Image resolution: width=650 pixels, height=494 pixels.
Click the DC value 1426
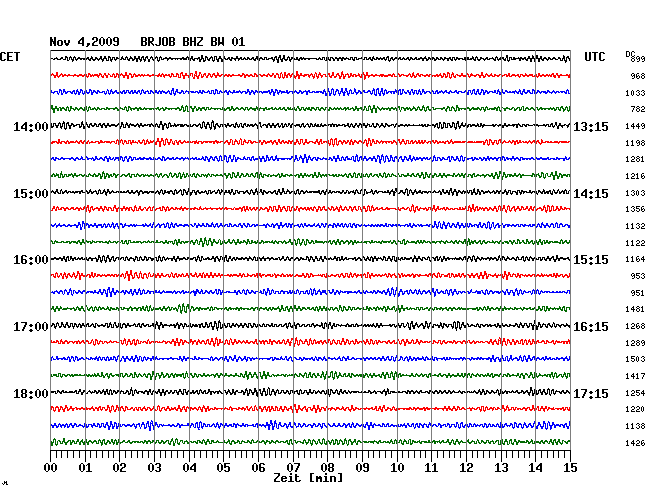(635, 443)
